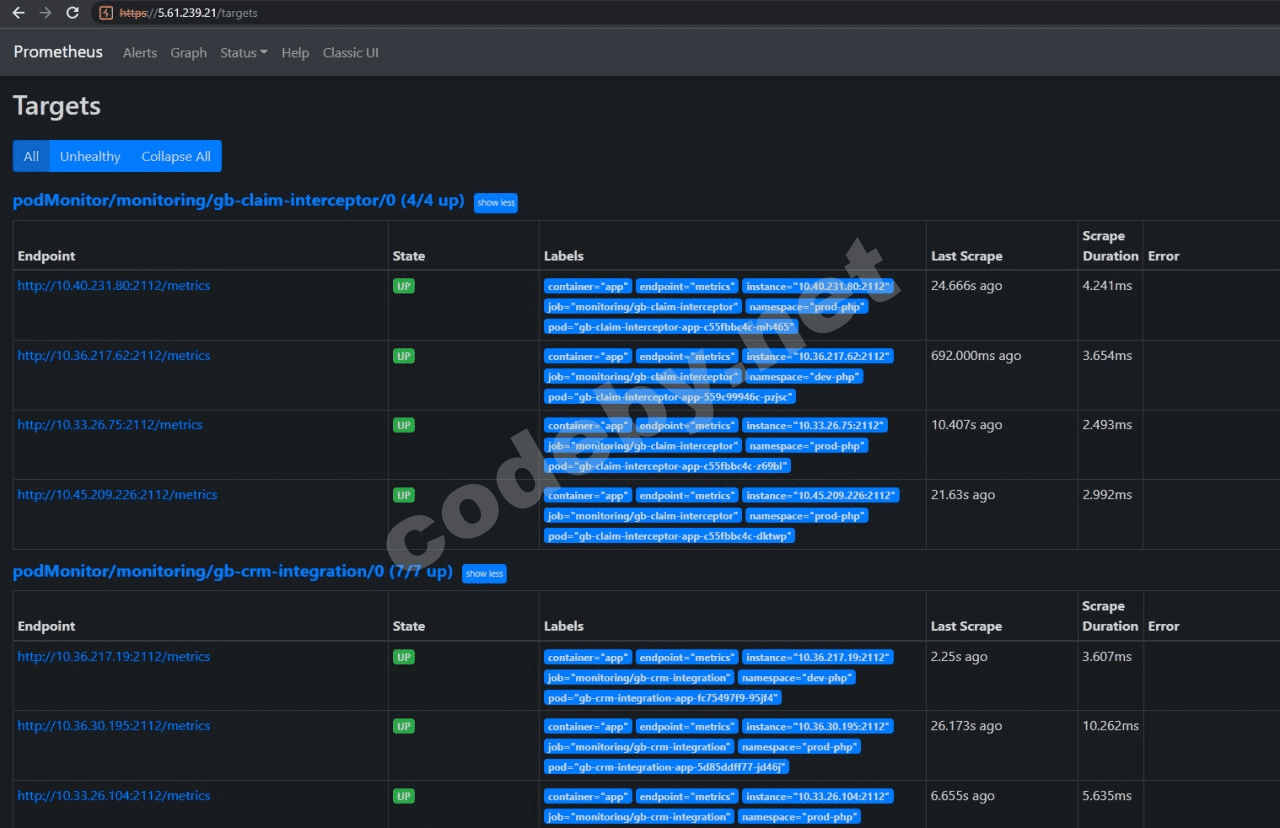Click last scrape value 10.407s ago
The width and height of the screenshot is (1280, 828).
966,424
